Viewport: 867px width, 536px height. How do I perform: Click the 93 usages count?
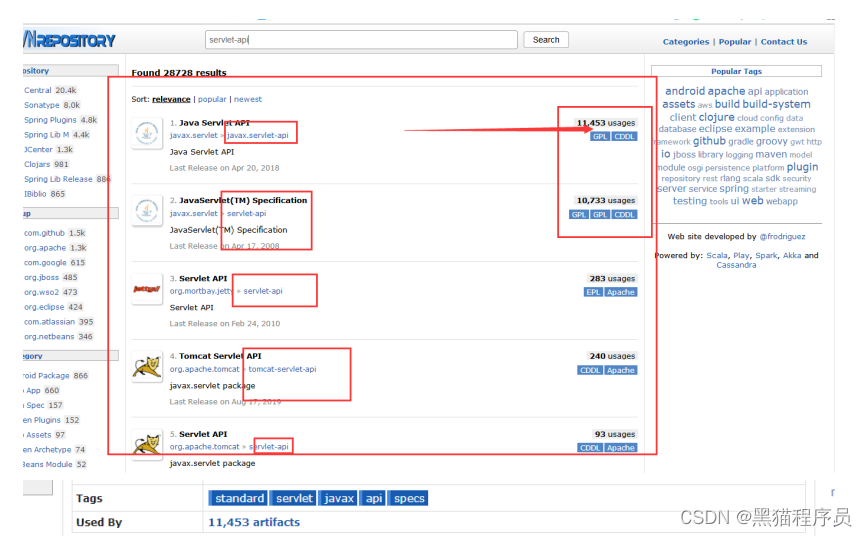pos(615,434)
